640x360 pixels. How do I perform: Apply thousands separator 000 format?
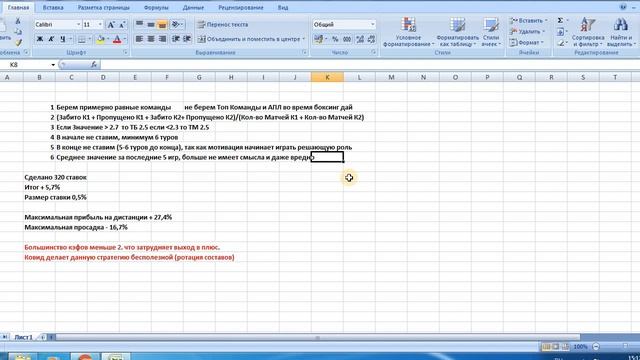click(347, 39)
